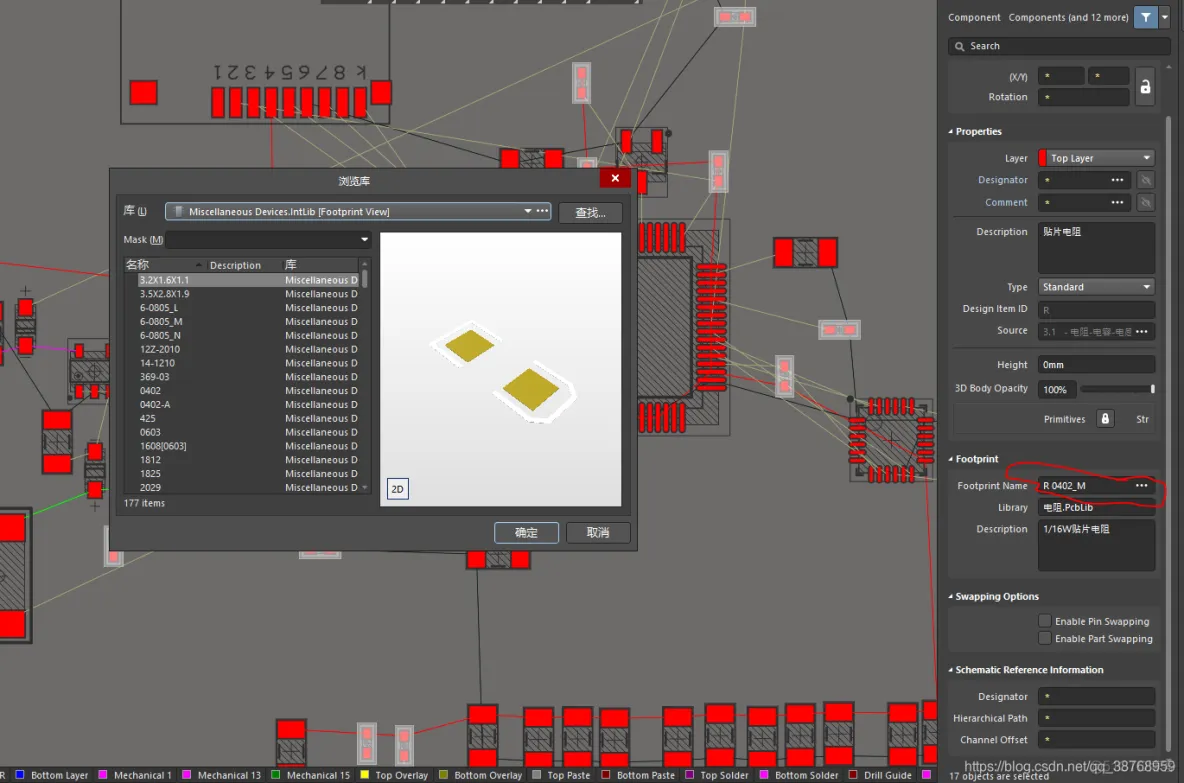This screenshot has width=1184, height=783.
Task: Click the Description column header in the library list
Action: (x=243, y=265)
